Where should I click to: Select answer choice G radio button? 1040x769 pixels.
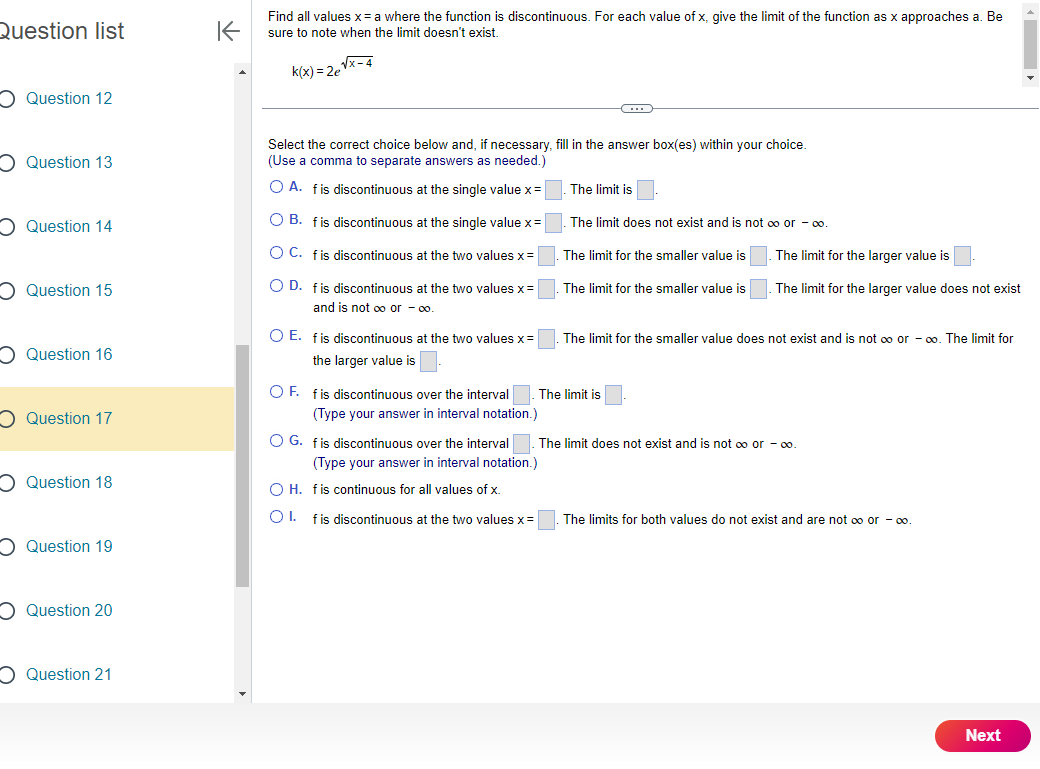(x=277, y=441)
